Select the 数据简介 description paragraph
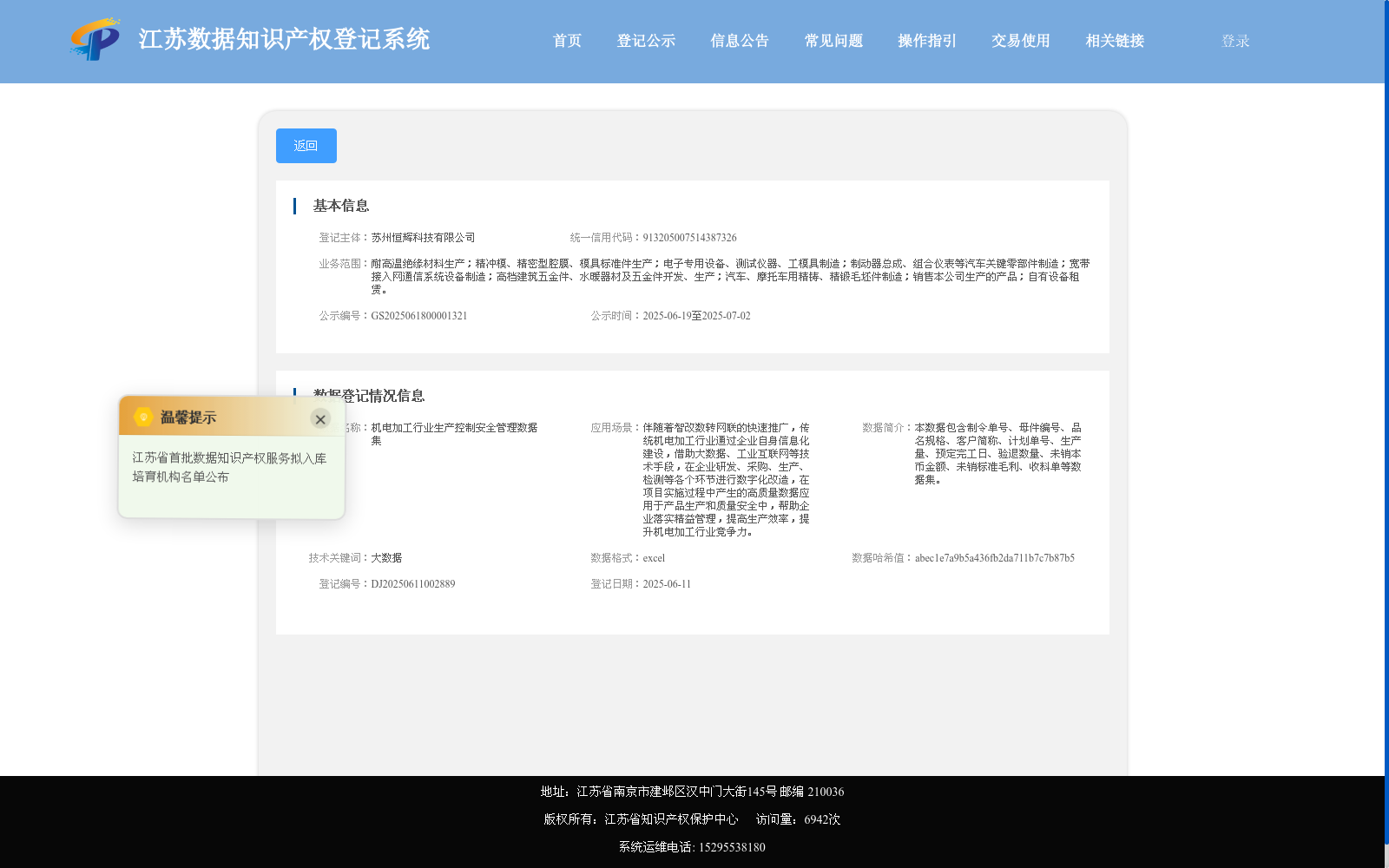Image resolution: width=1389 pixels, height=868 pixels. tap(997, 454)
